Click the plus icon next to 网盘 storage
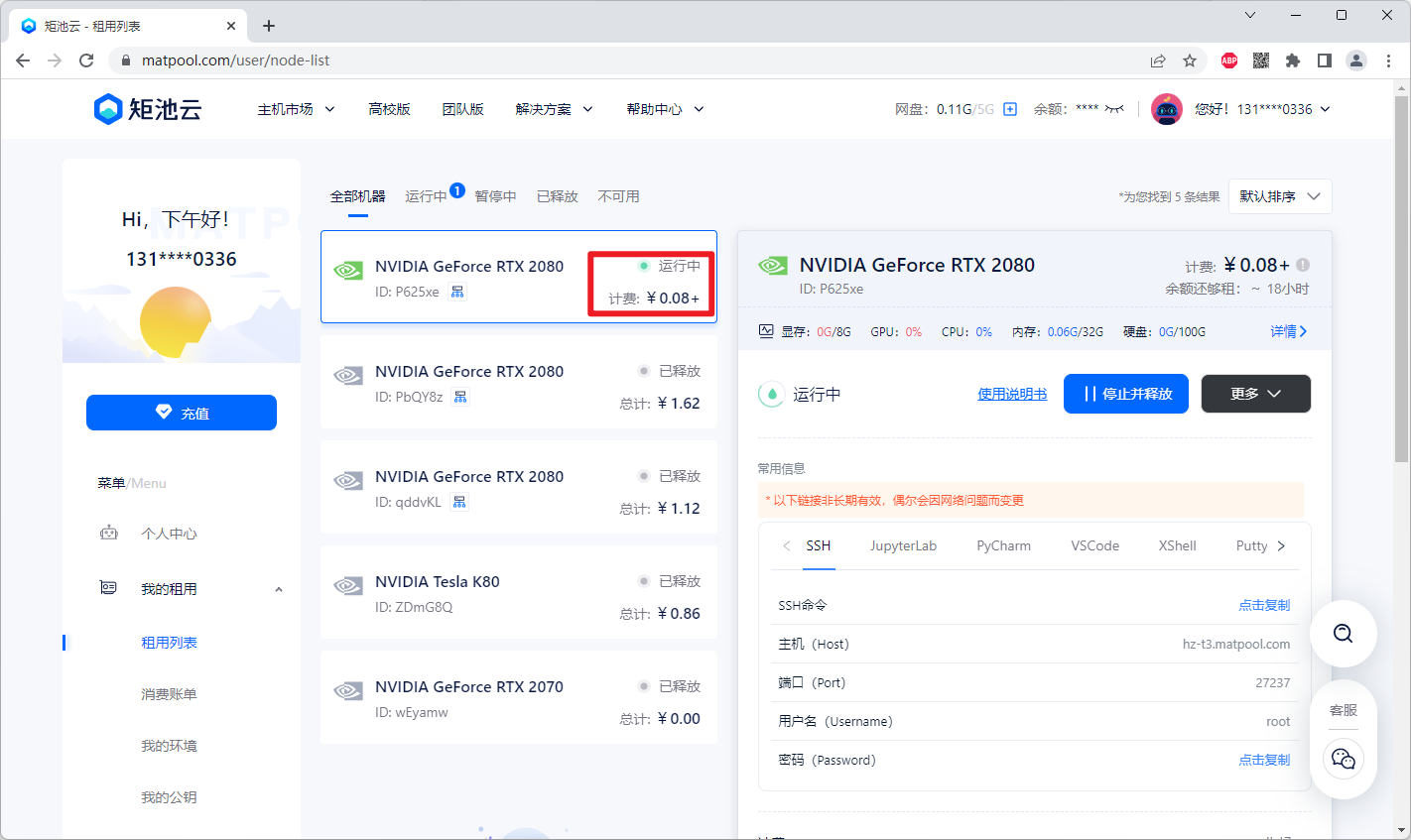This screenshot has height=840, width=1411. click(x=1010, y=109)
